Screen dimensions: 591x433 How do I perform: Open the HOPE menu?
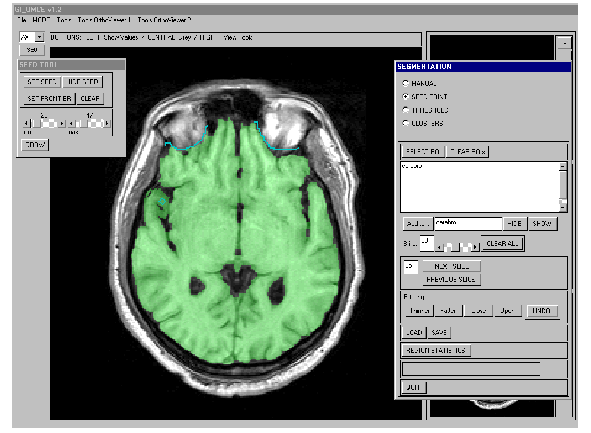click(41, 20)
